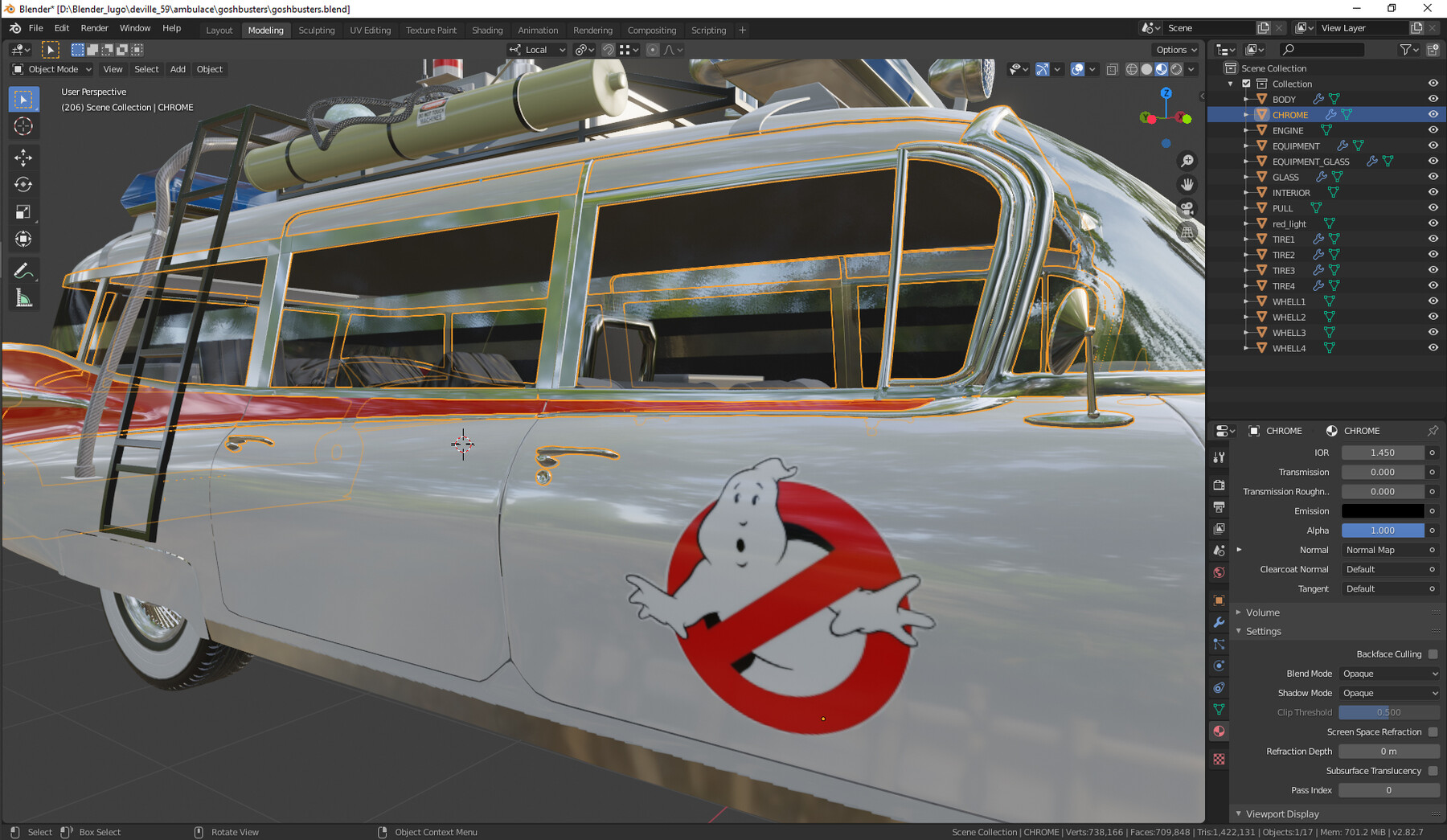Hide the BODY object in outliner

point(1433,99)
